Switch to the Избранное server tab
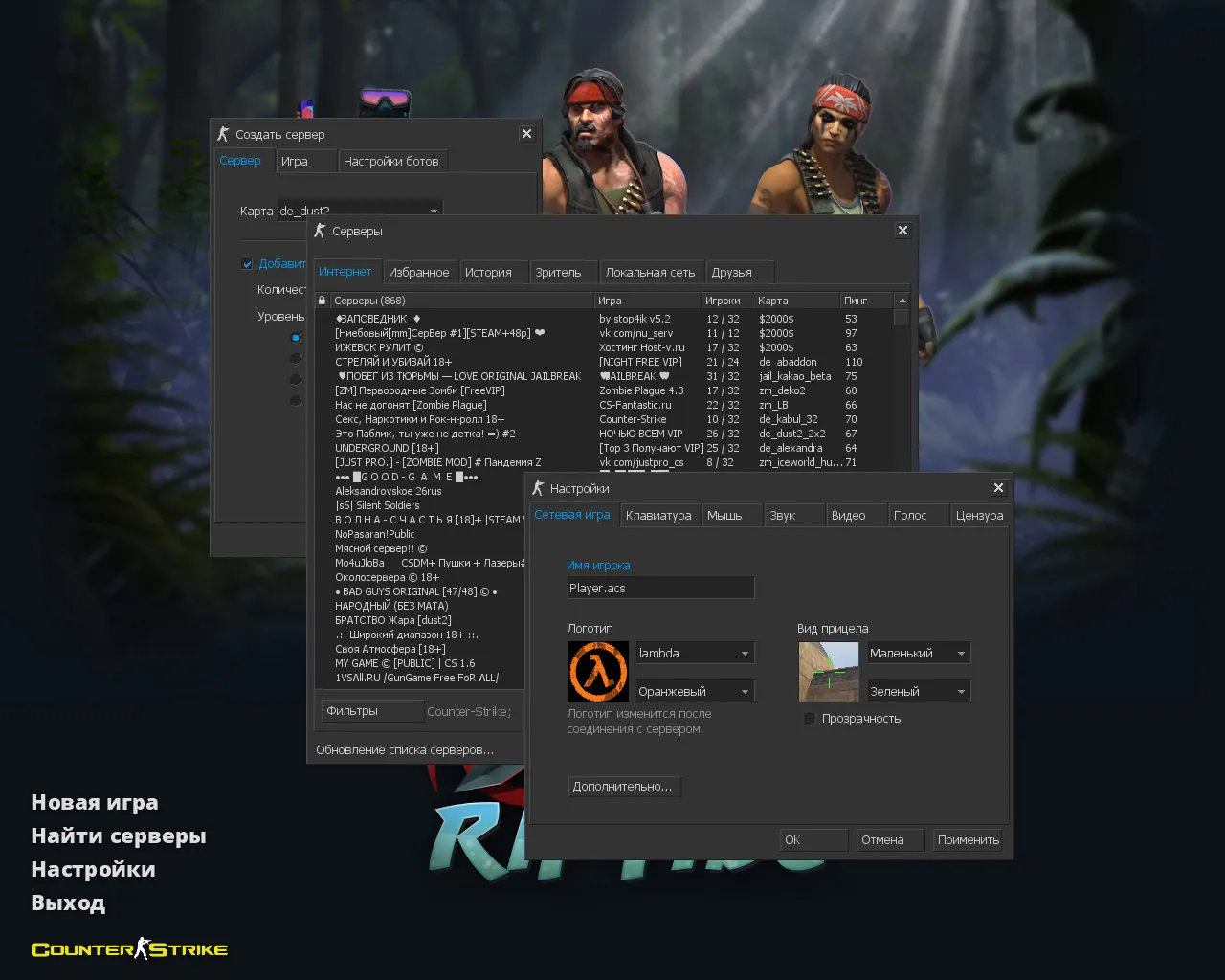Viewport: 1225px width, 980px height. point(419,272)
